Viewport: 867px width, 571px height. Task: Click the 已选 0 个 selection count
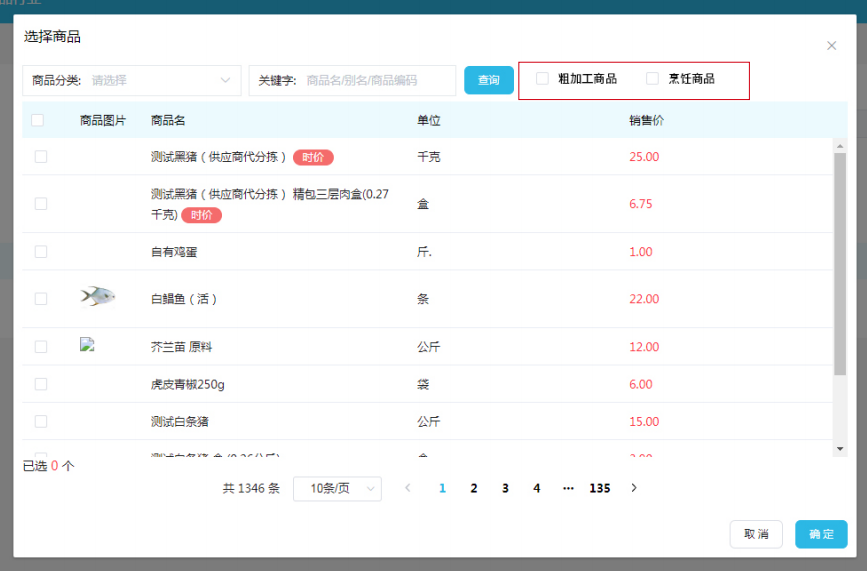(x=49, y=466)
